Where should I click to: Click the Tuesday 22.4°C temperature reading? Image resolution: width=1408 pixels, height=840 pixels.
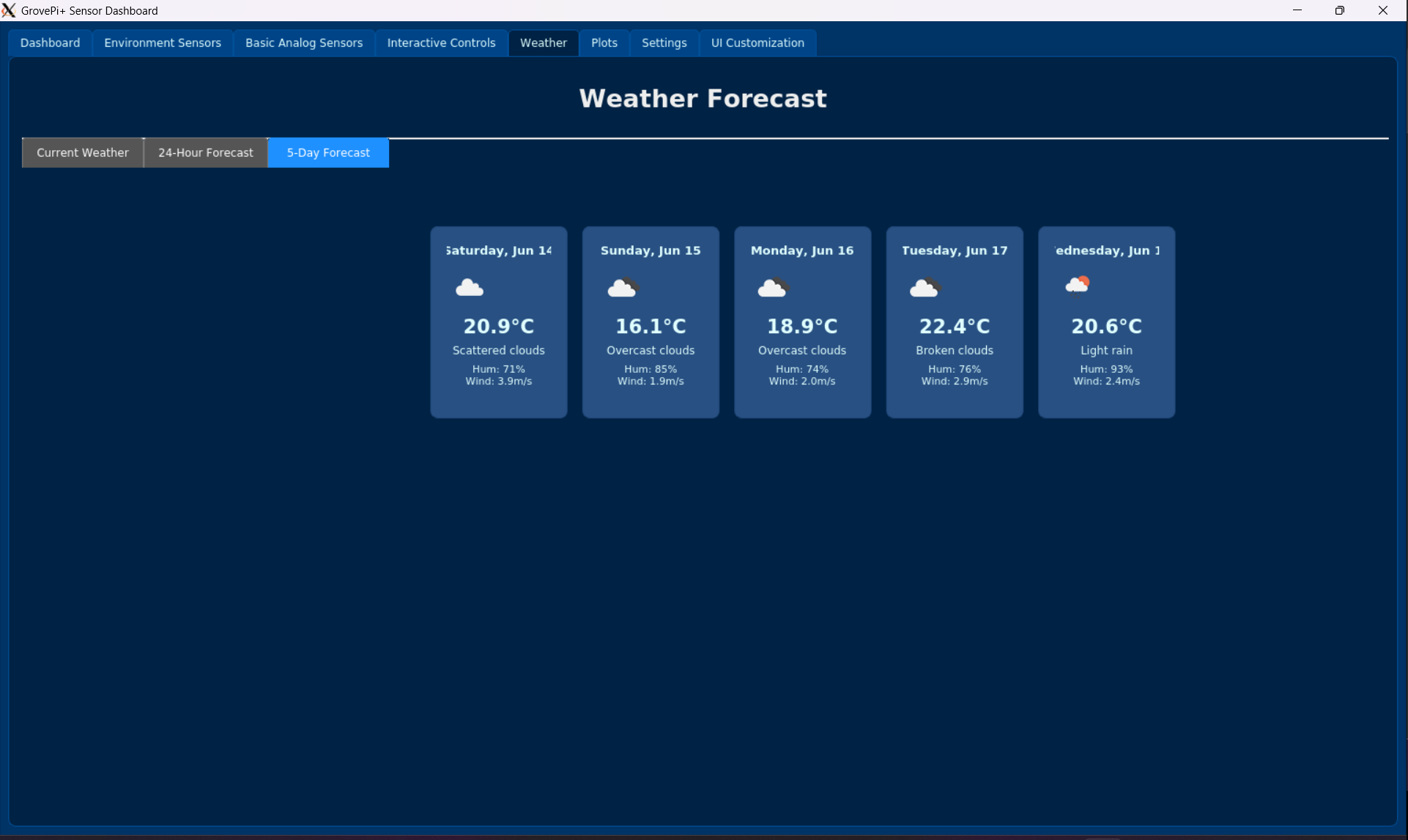point(954,326)
